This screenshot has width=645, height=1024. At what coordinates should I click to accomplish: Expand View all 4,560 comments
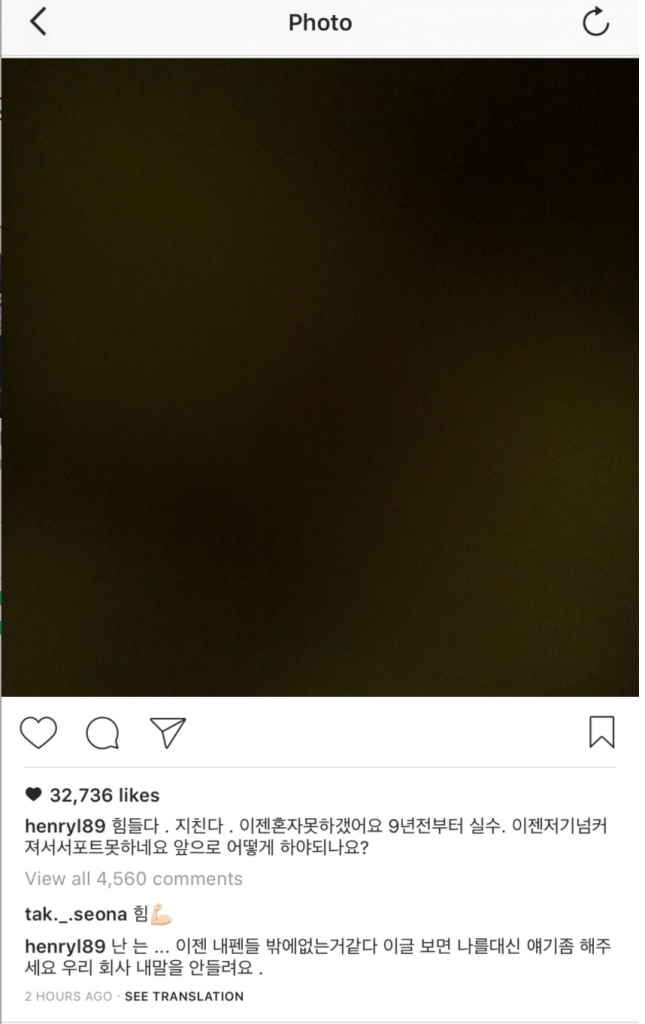coord(134,878)
